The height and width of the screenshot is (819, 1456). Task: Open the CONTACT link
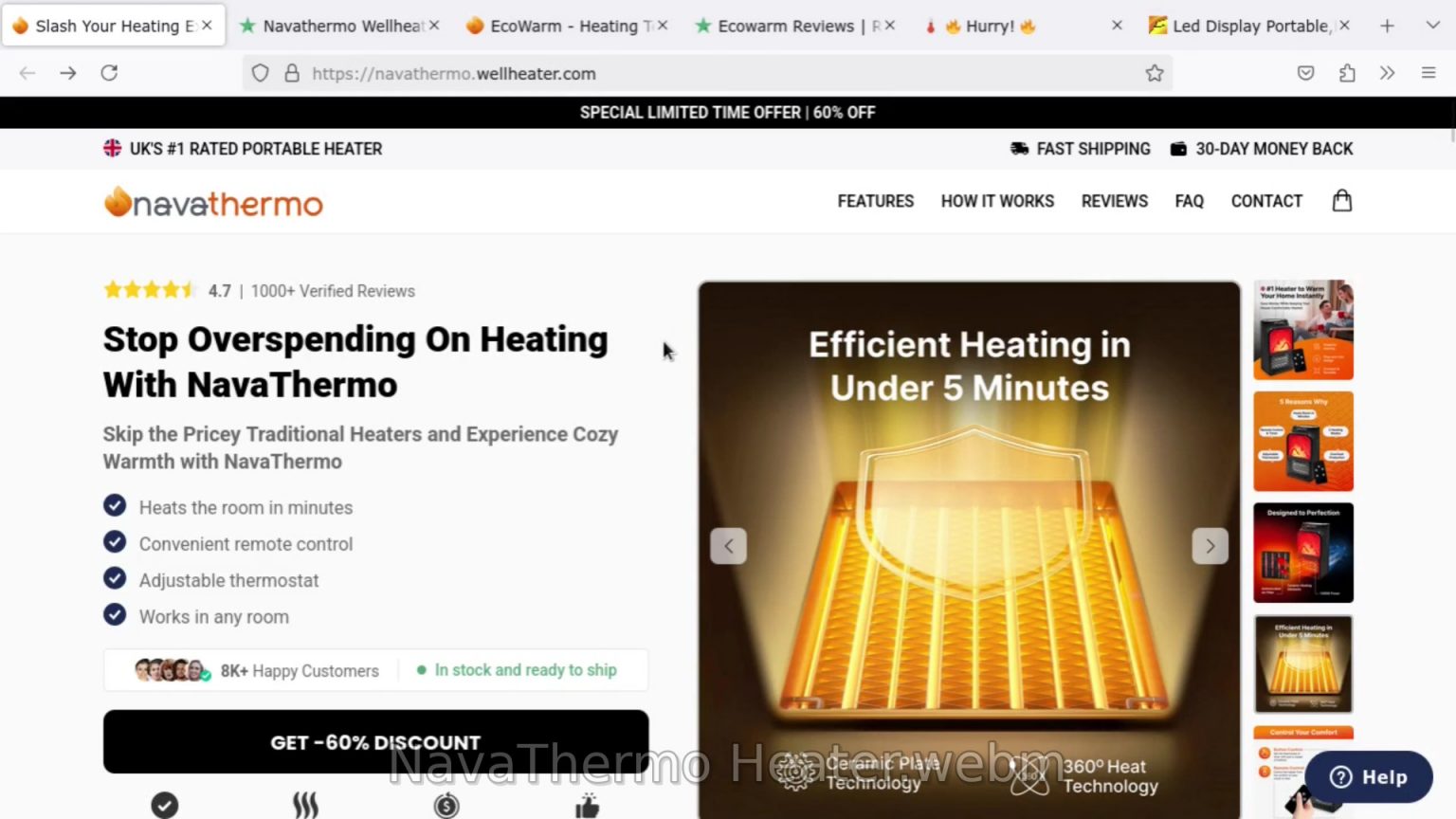point(1266,201)
